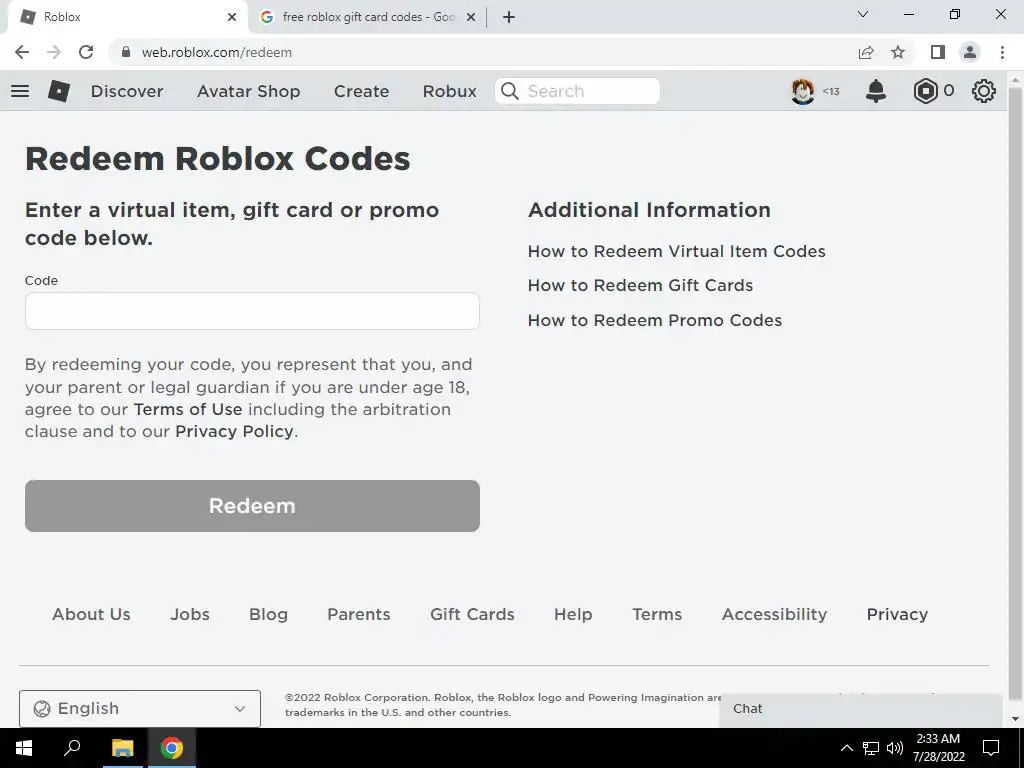Open the Parents footer link
Viewport: 1024px width, 768px height.
click(359, 615)
